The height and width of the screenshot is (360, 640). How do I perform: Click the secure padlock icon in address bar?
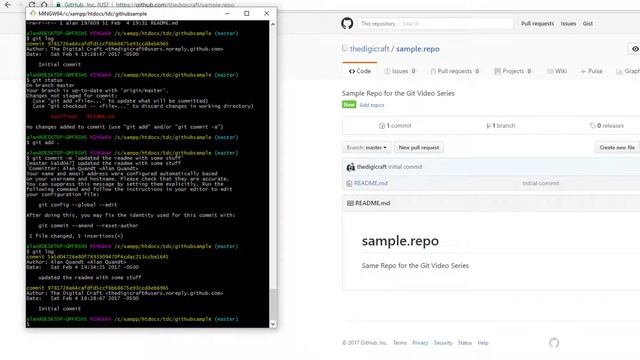(58, 5)
